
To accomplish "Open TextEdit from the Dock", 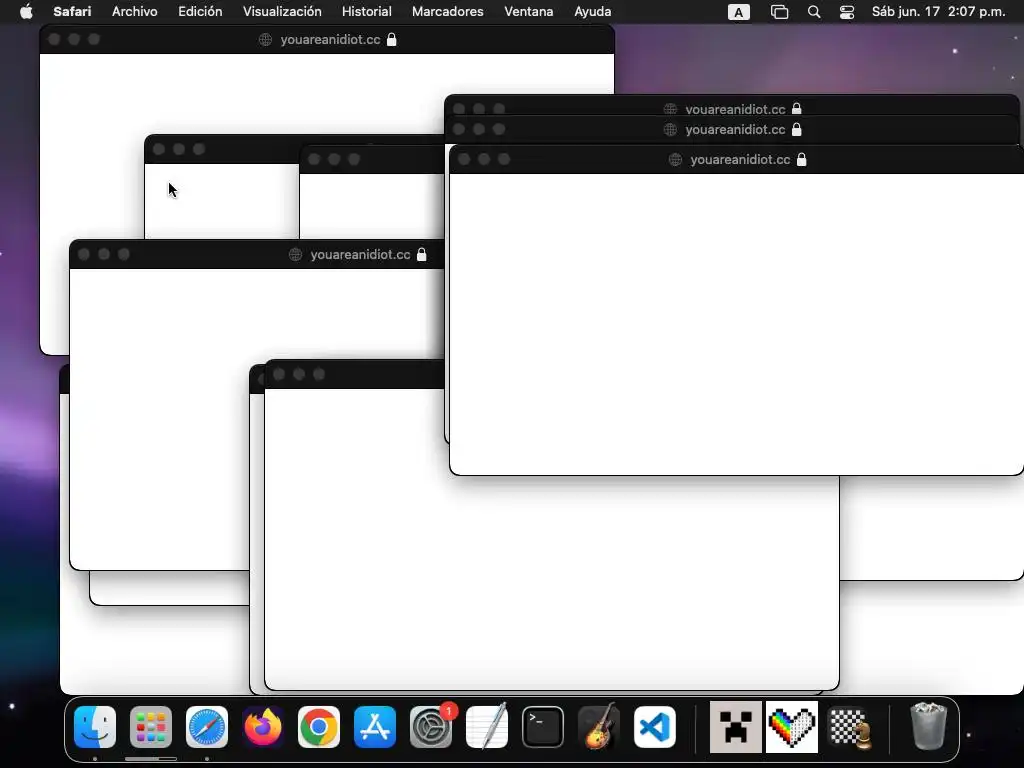I will point(487,727).
